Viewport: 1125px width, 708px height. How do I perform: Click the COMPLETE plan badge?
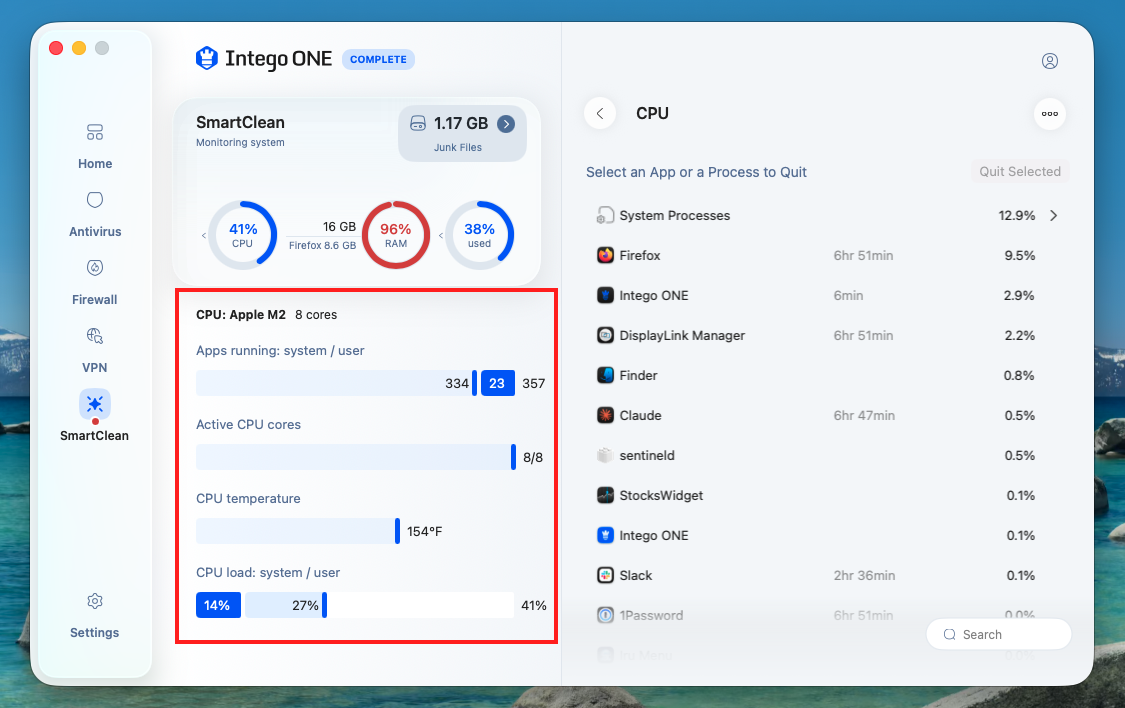coord(378,60)
